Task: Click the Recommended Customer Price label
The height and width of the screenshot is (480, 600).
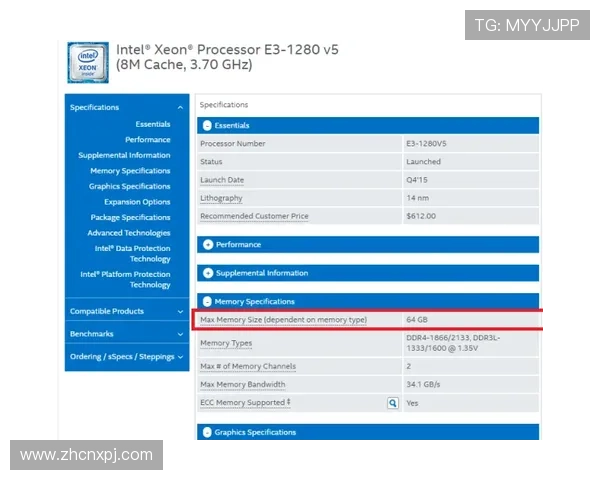Action: click(x=254, y=216)
